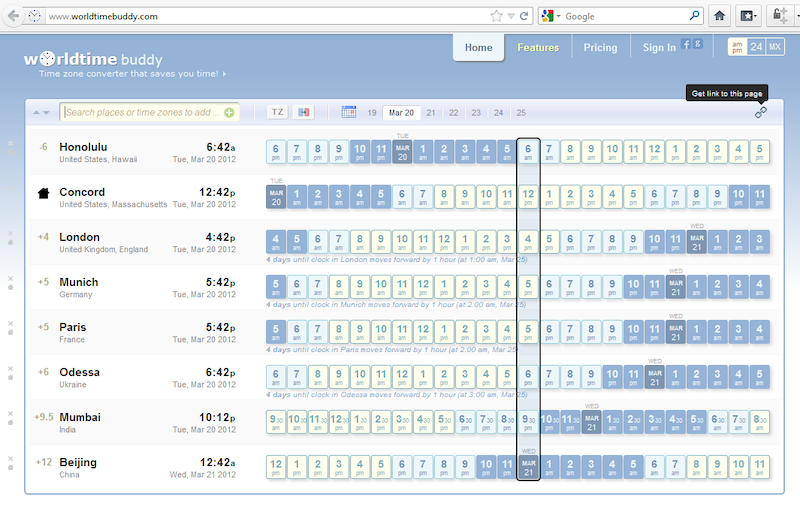
Task: Click the browser home toolbar button
Action: [x=719, y=16]
